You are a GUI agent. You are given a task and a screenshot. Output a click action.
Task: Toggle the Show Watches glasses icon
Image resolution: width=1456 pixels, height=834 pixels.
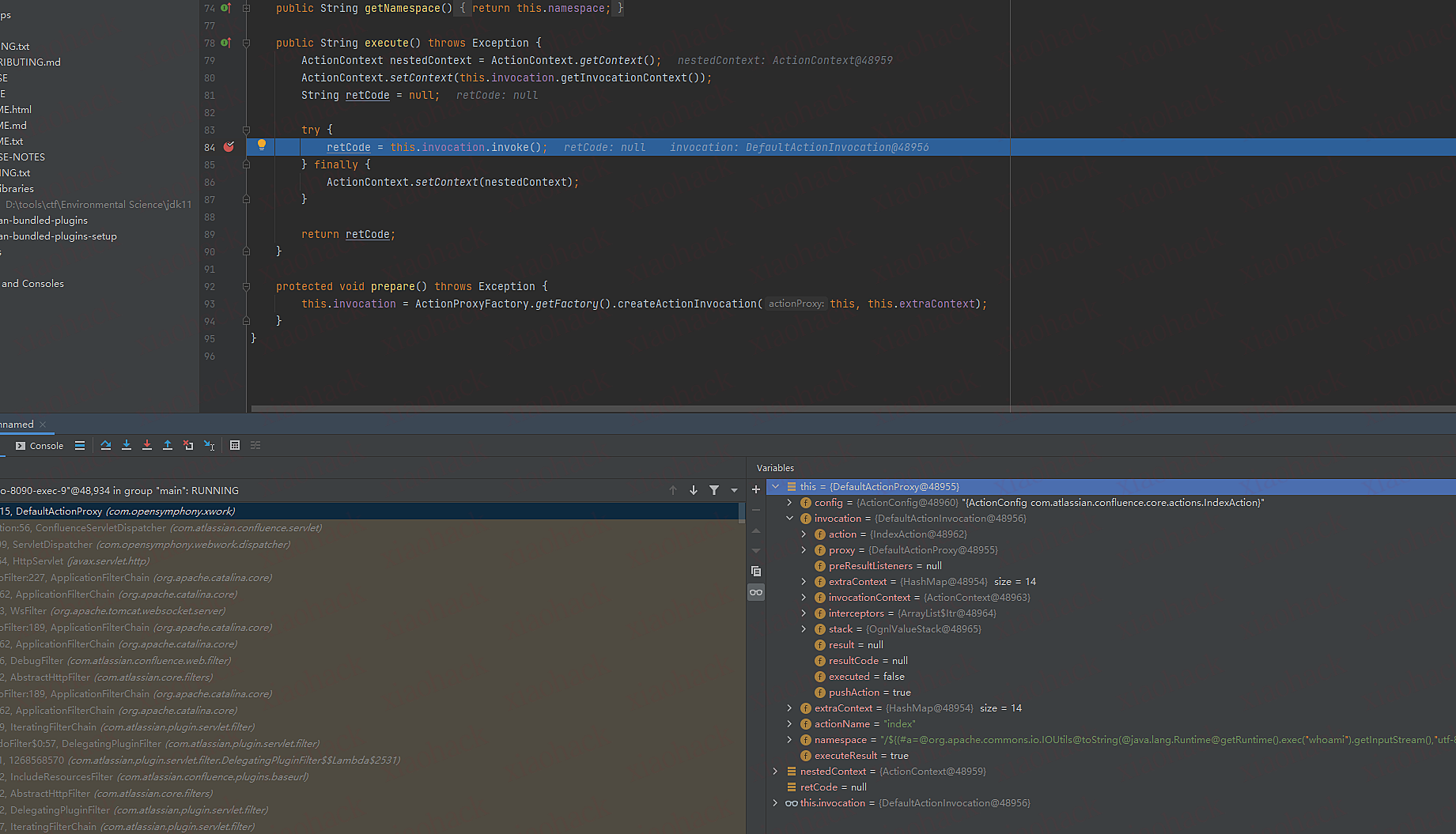[x=756, y=592]
